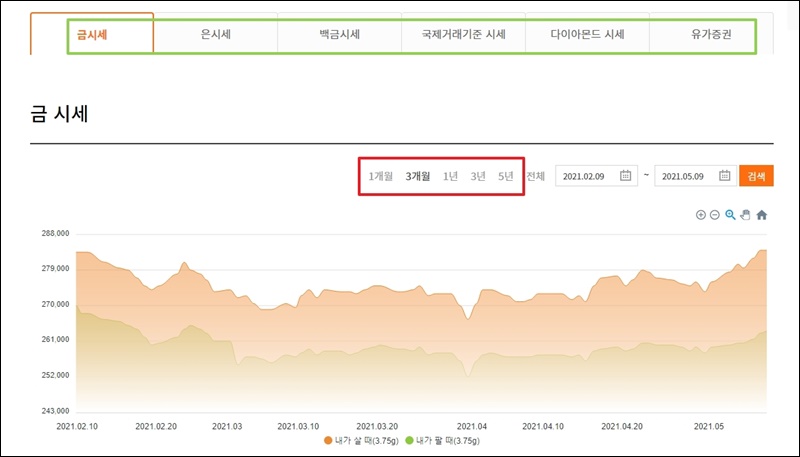
Task: Select the 3년 period filter
Action: 478,176
